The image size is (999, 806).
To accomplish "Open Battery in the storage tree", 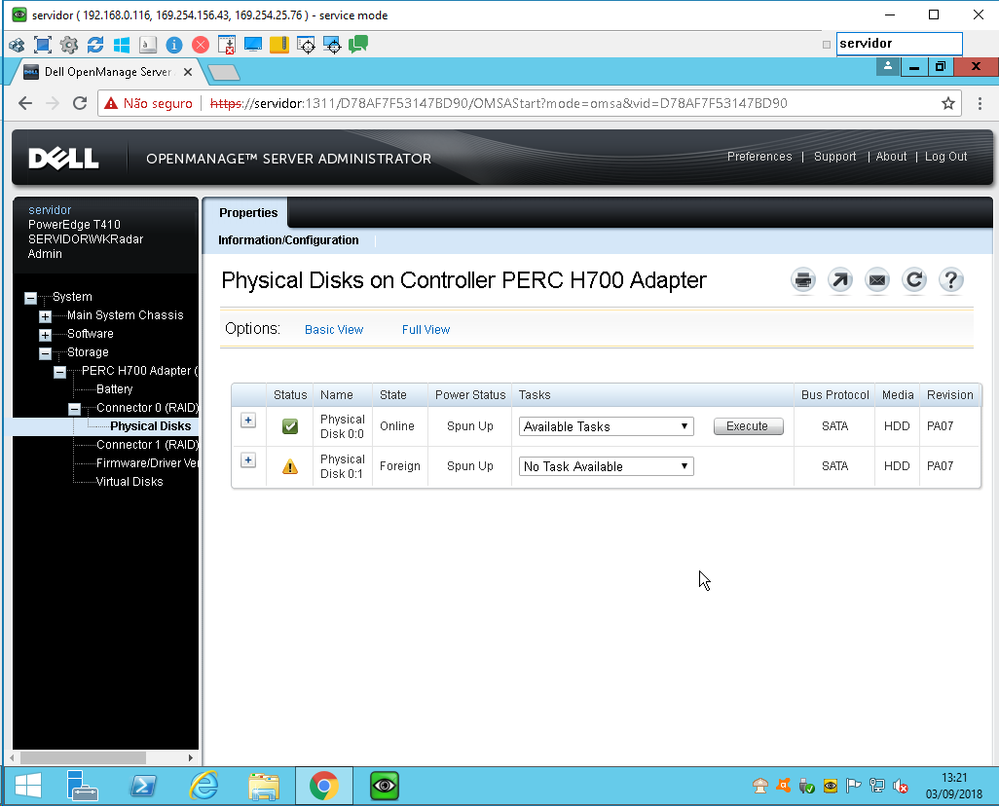I will [115, 389].
